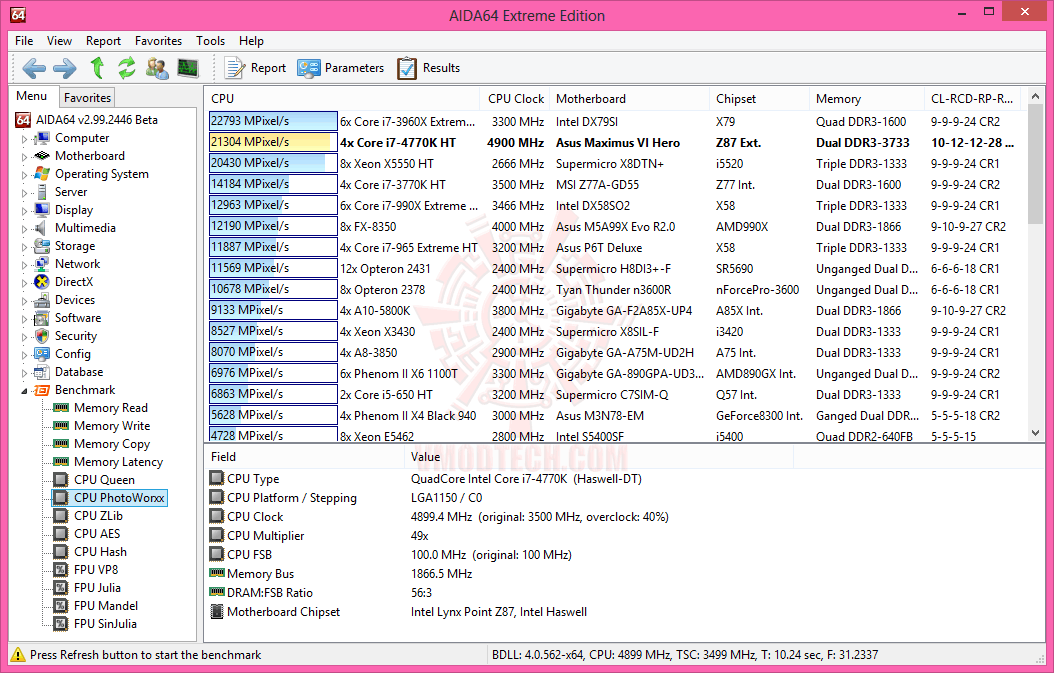Expand the Motherboard tree node
The image size is (1054, 673).
pyautogui.click(x=25, y=157)
